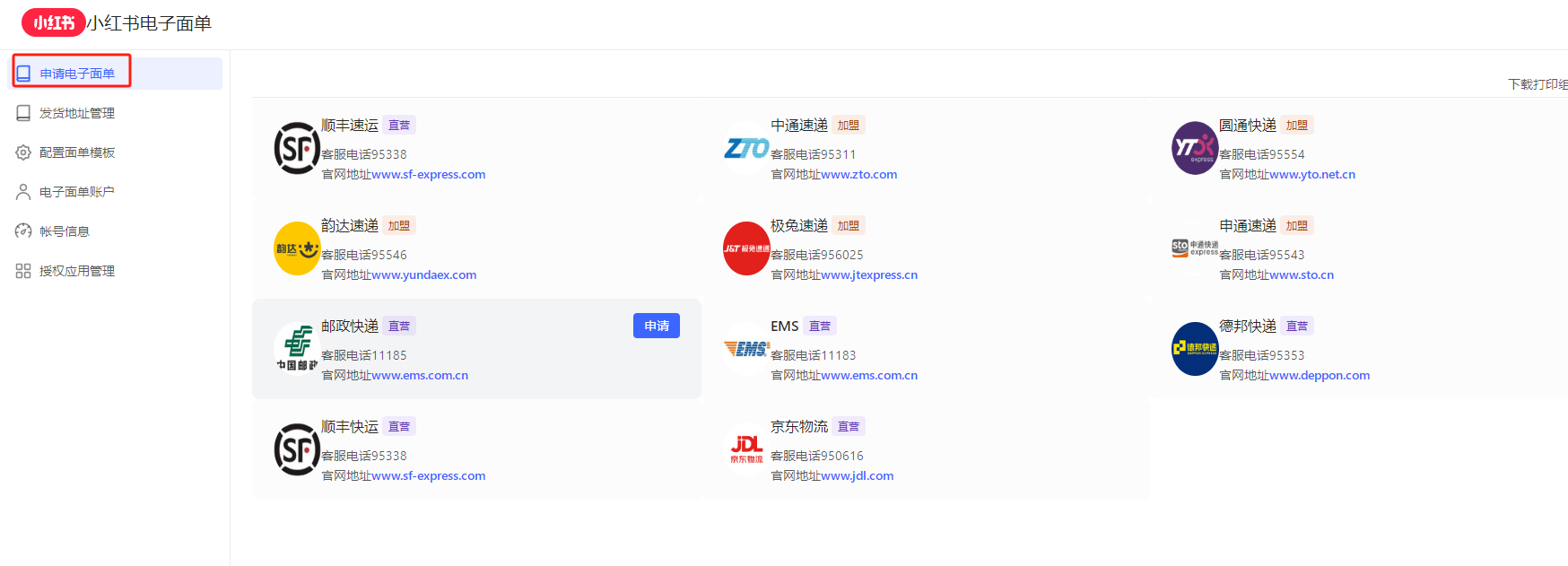This screenshot has width=1568, height=566.
Task: Click the EMS logo
Action: tap(746, 349)
